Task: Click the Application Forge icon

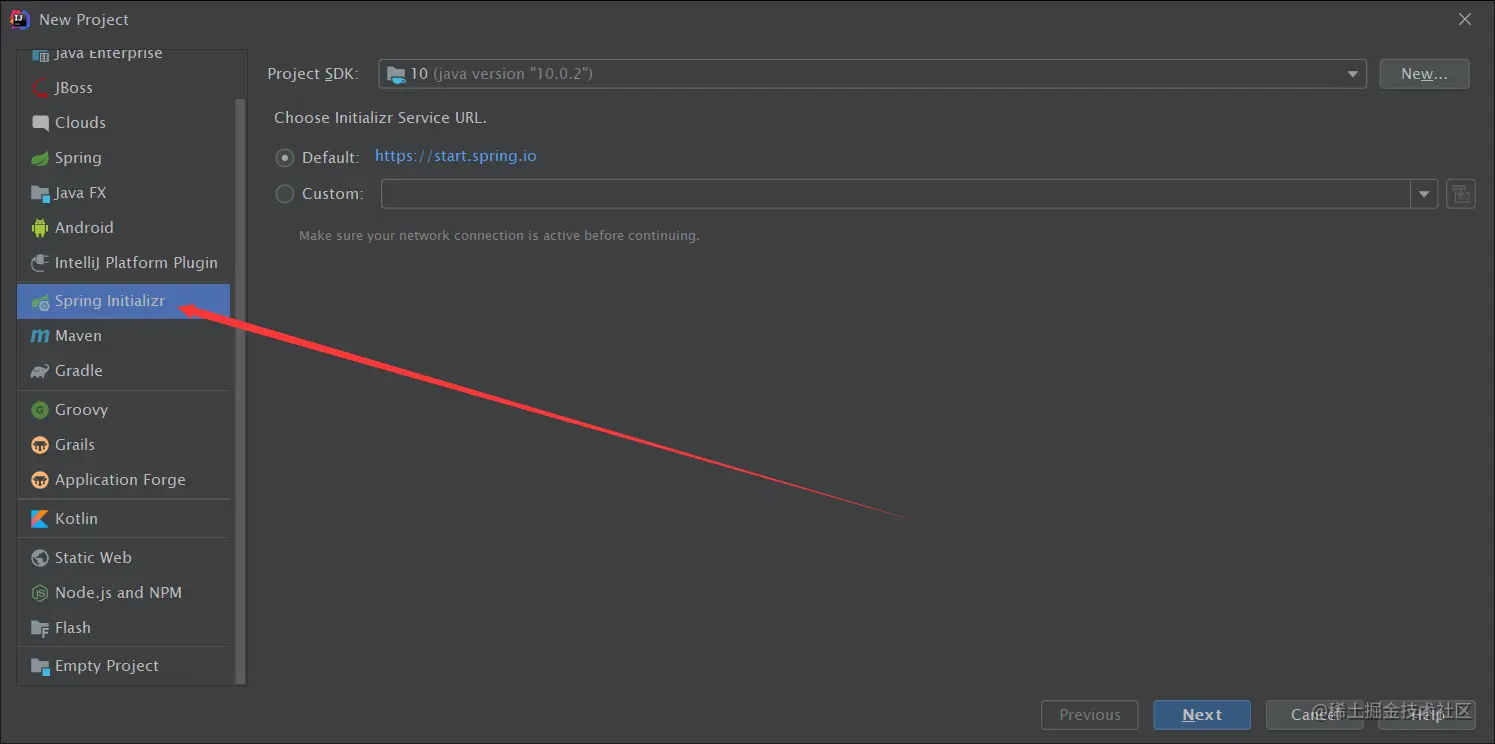Action: (x=40, y=480)
